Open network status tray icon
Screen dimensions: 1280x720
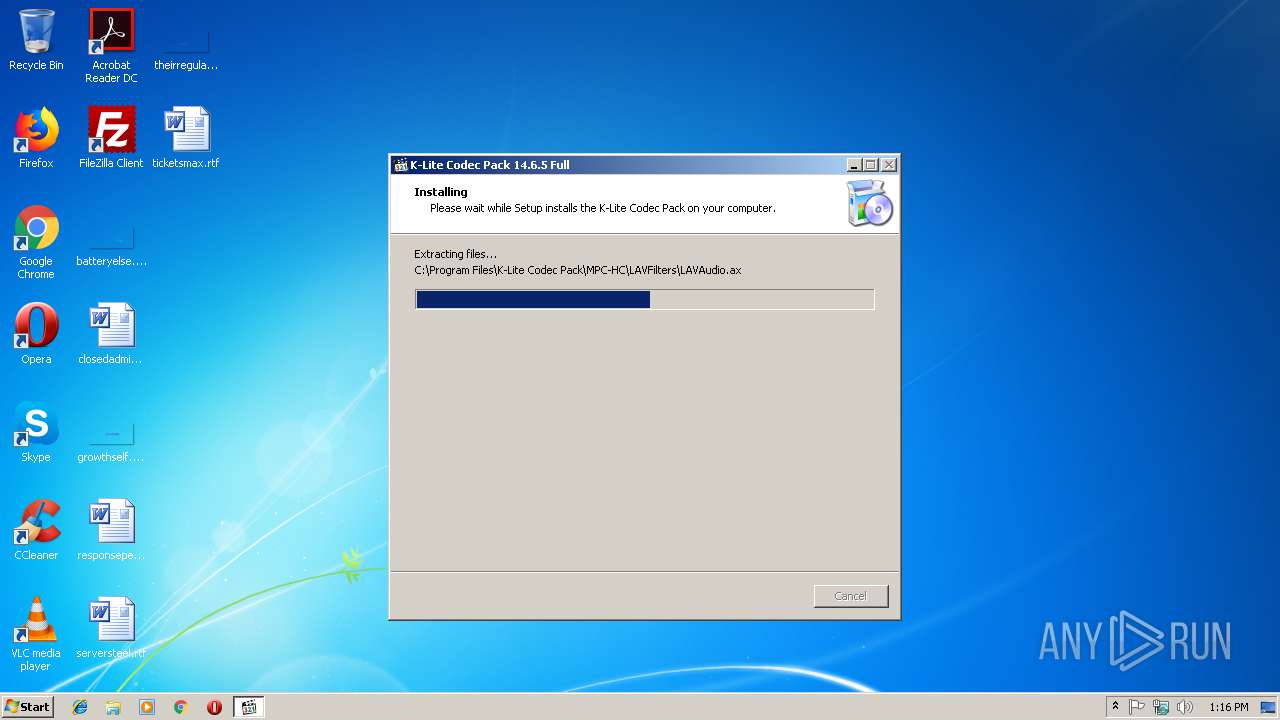tap(1161, 707)
